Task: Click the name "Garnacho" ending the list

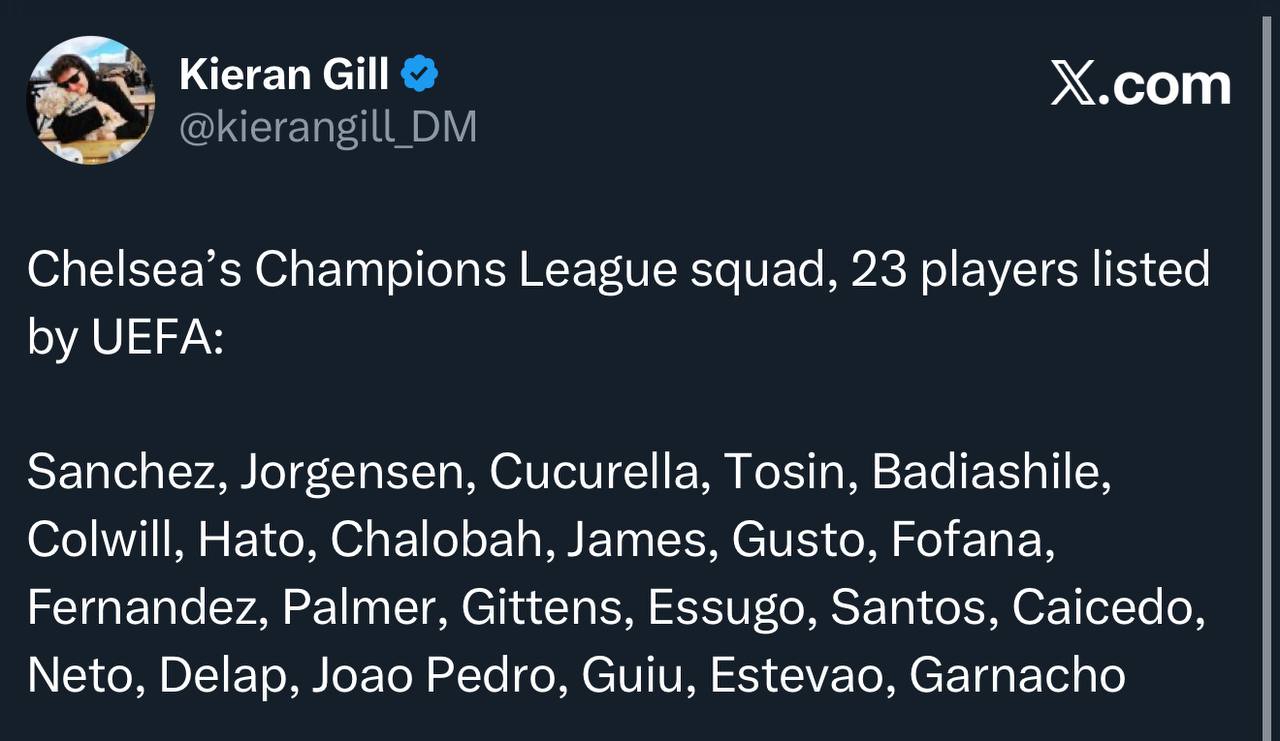Action: tap(1017, 677)
